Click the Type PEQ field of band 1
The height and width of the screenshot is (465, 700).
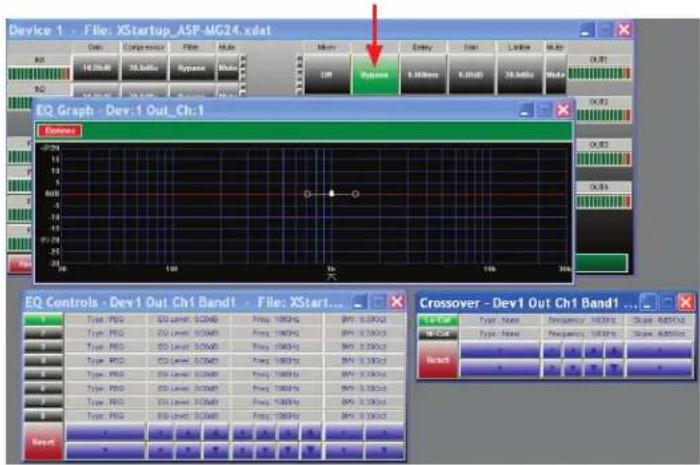[104, 320]
